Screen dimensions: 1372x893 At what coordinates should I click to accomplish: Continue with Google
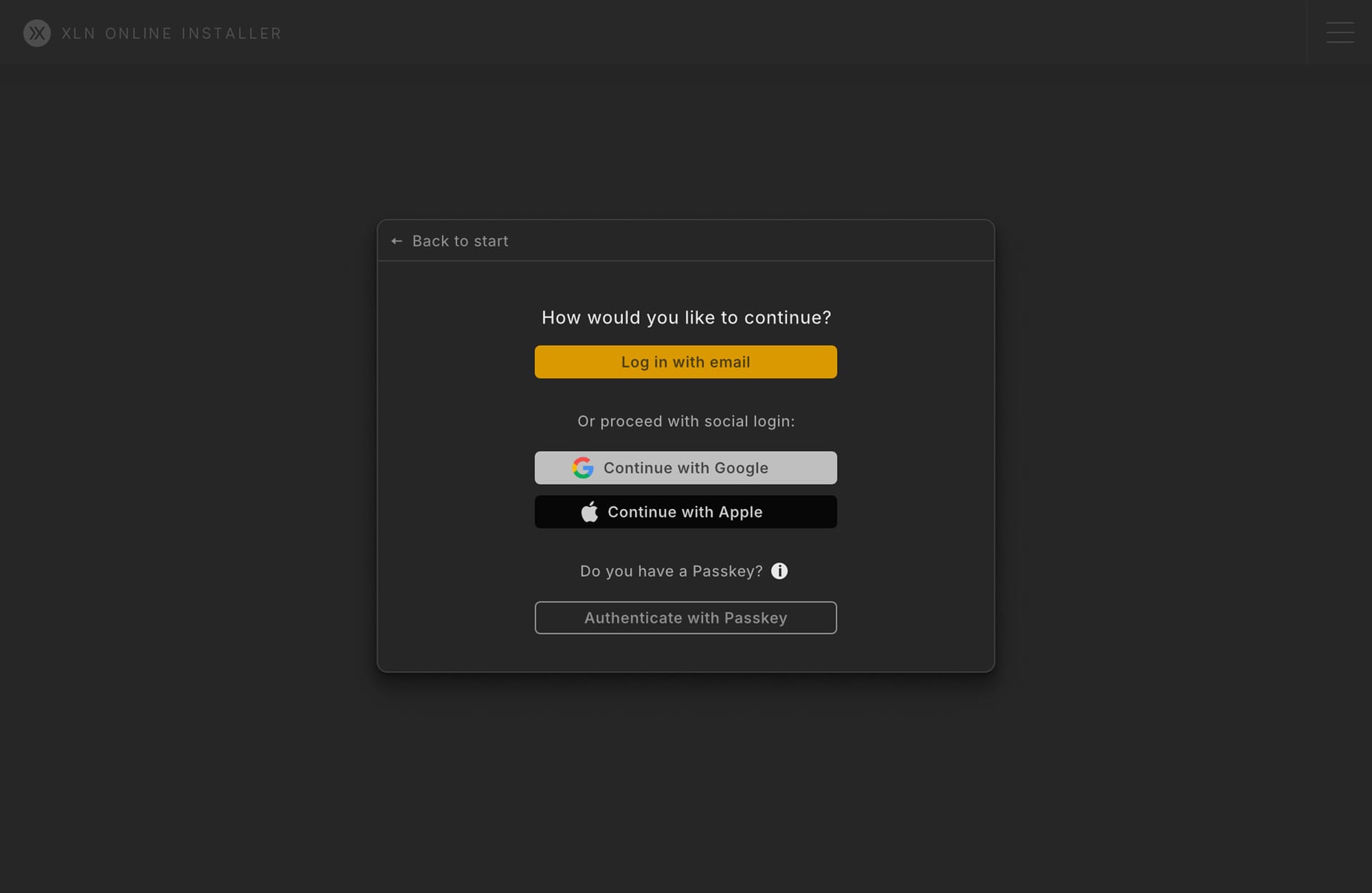(x=685, y=468)
